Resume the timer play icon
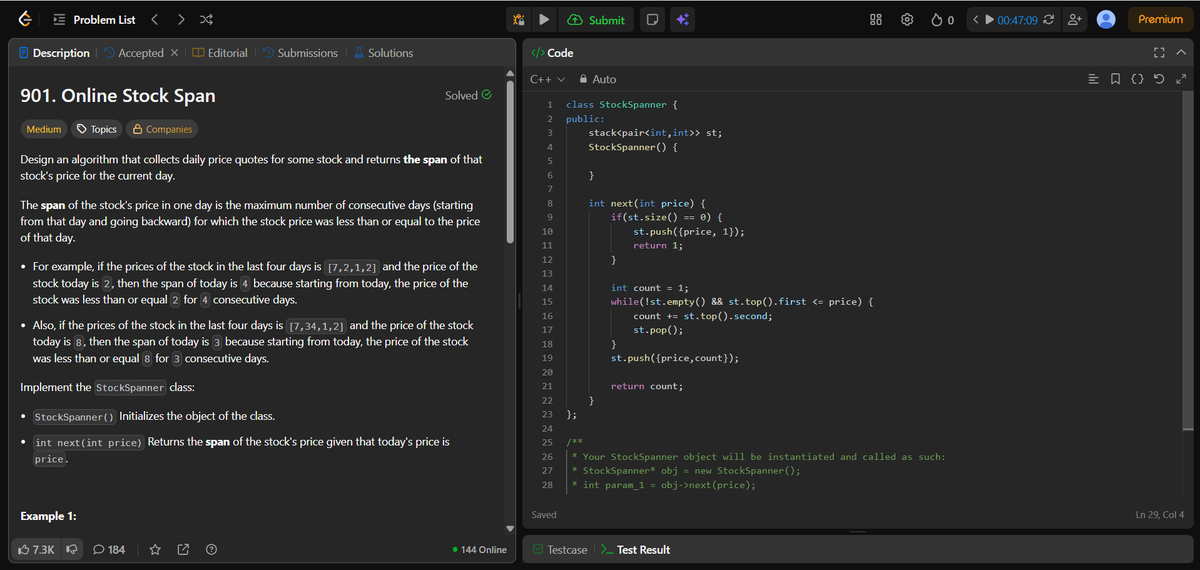Screen dimensions: 1200x570 click(988, 20)
